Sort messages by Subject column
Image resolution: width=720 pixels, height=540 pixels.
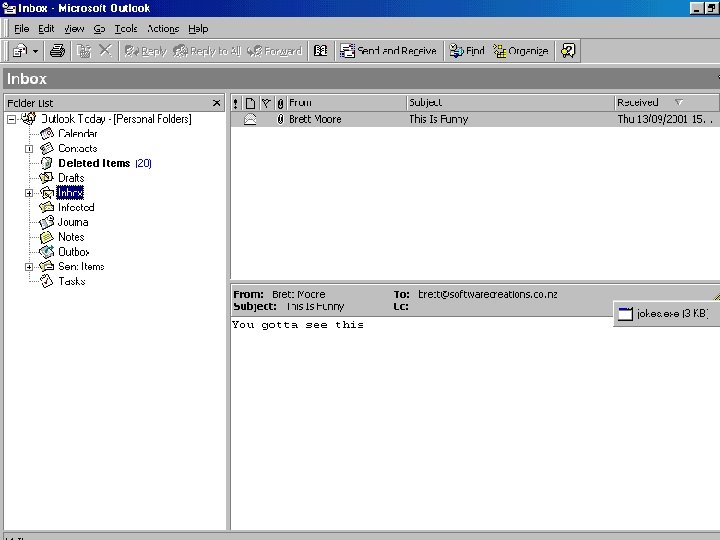pyautogui.click(x=511, y=103)
